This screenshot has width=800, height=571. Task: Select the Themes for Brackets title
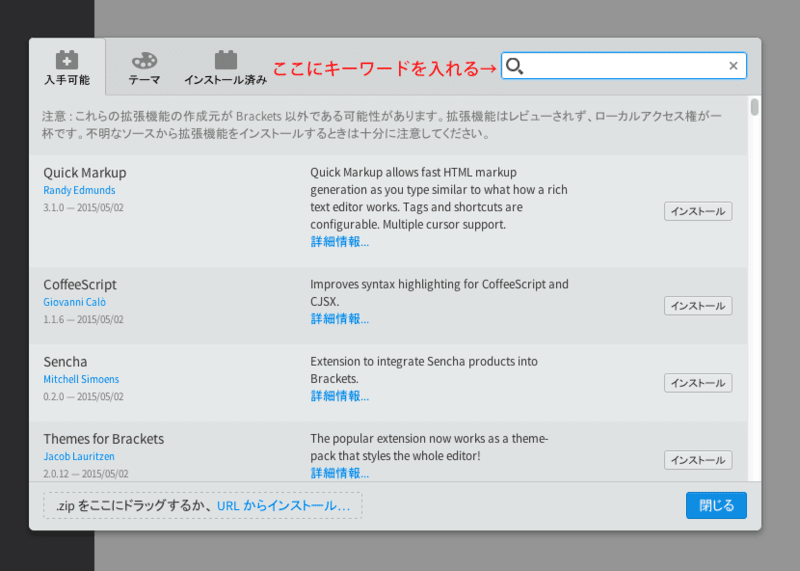(x=104, y=439)
